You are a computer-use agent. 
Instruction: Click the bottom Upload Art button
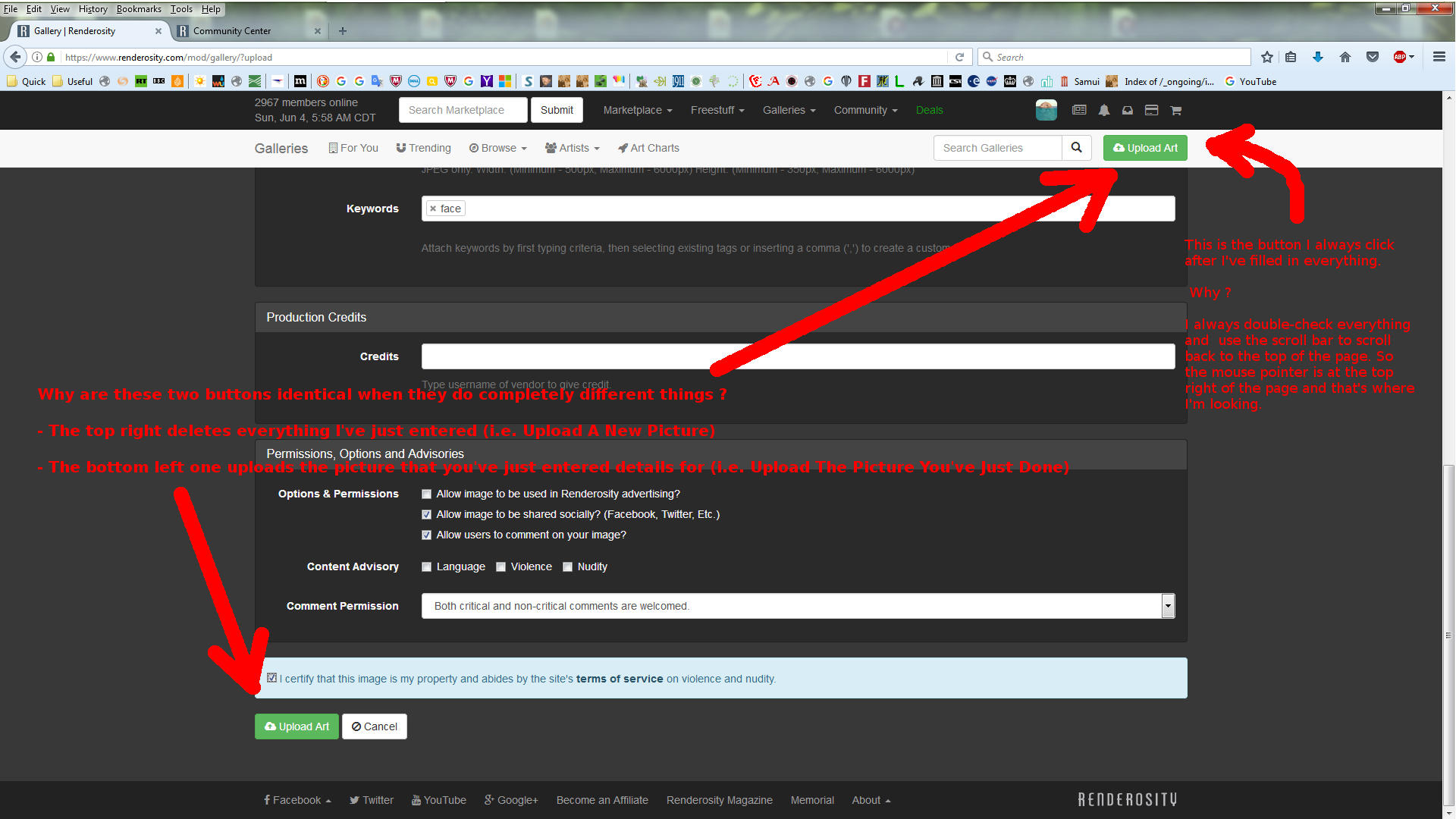pyautogui.click(x=297, y=726)
